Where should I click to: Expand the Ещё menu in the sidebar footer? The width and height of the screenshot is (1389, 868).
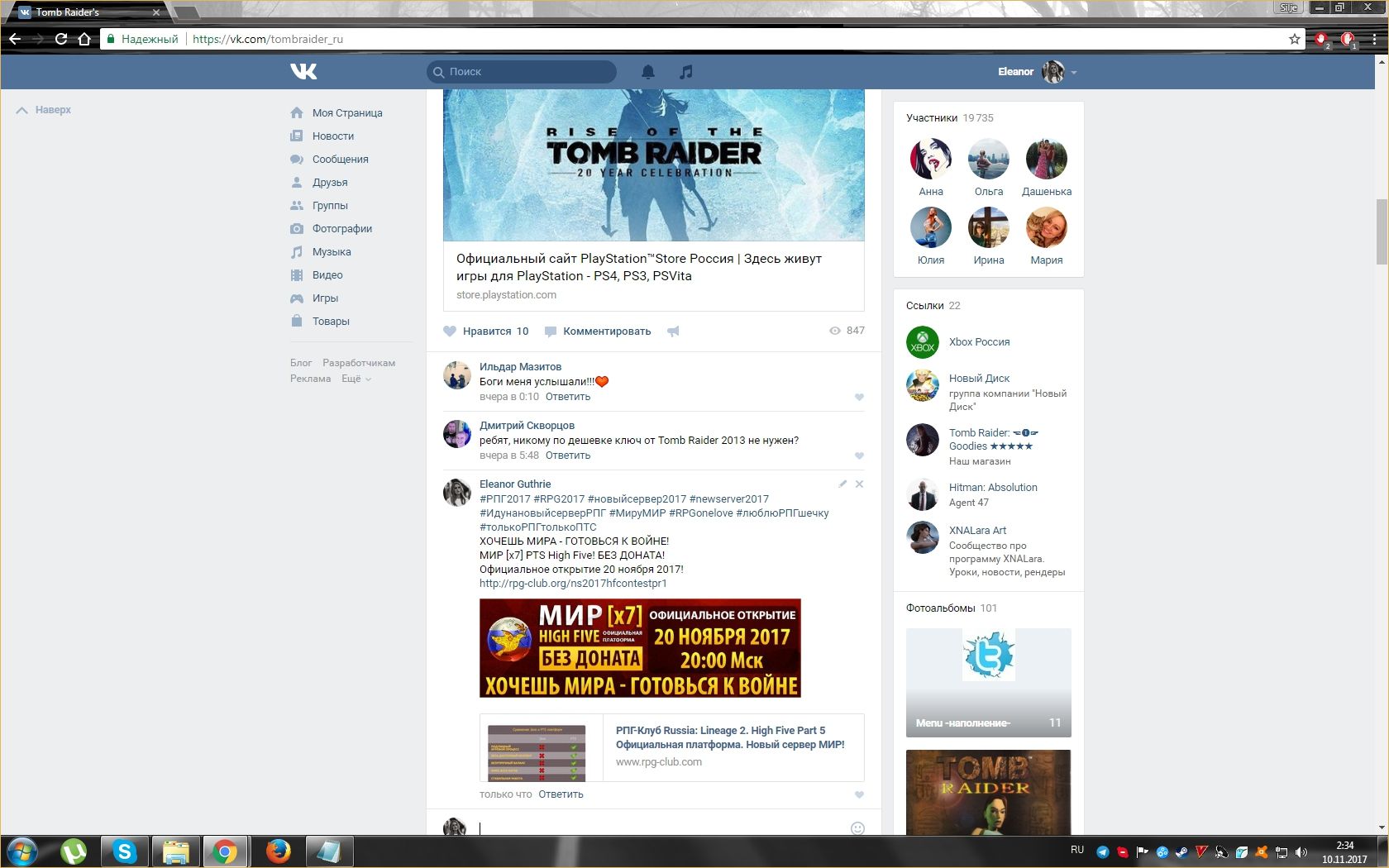[x=356, y=379]
